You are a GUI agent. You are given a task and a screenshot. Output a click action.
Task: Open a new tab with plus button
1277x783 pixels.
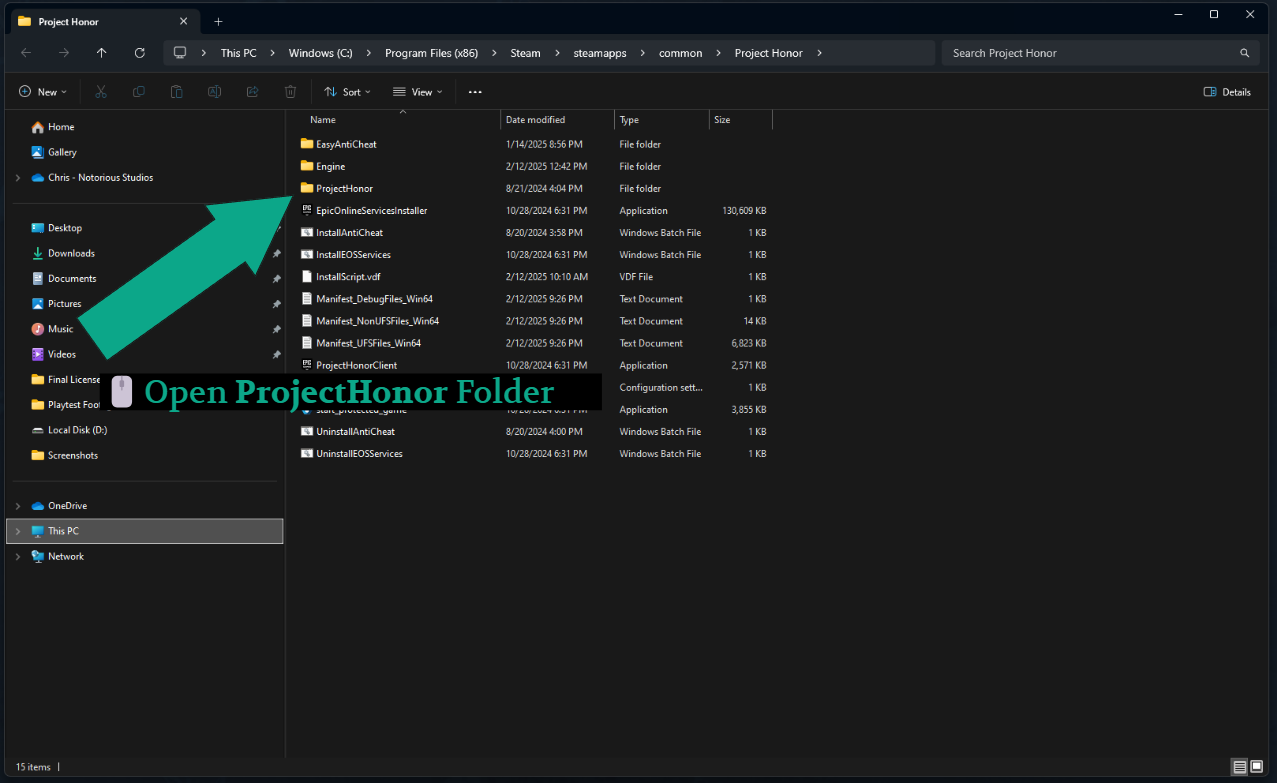click(x=218, y=21)
